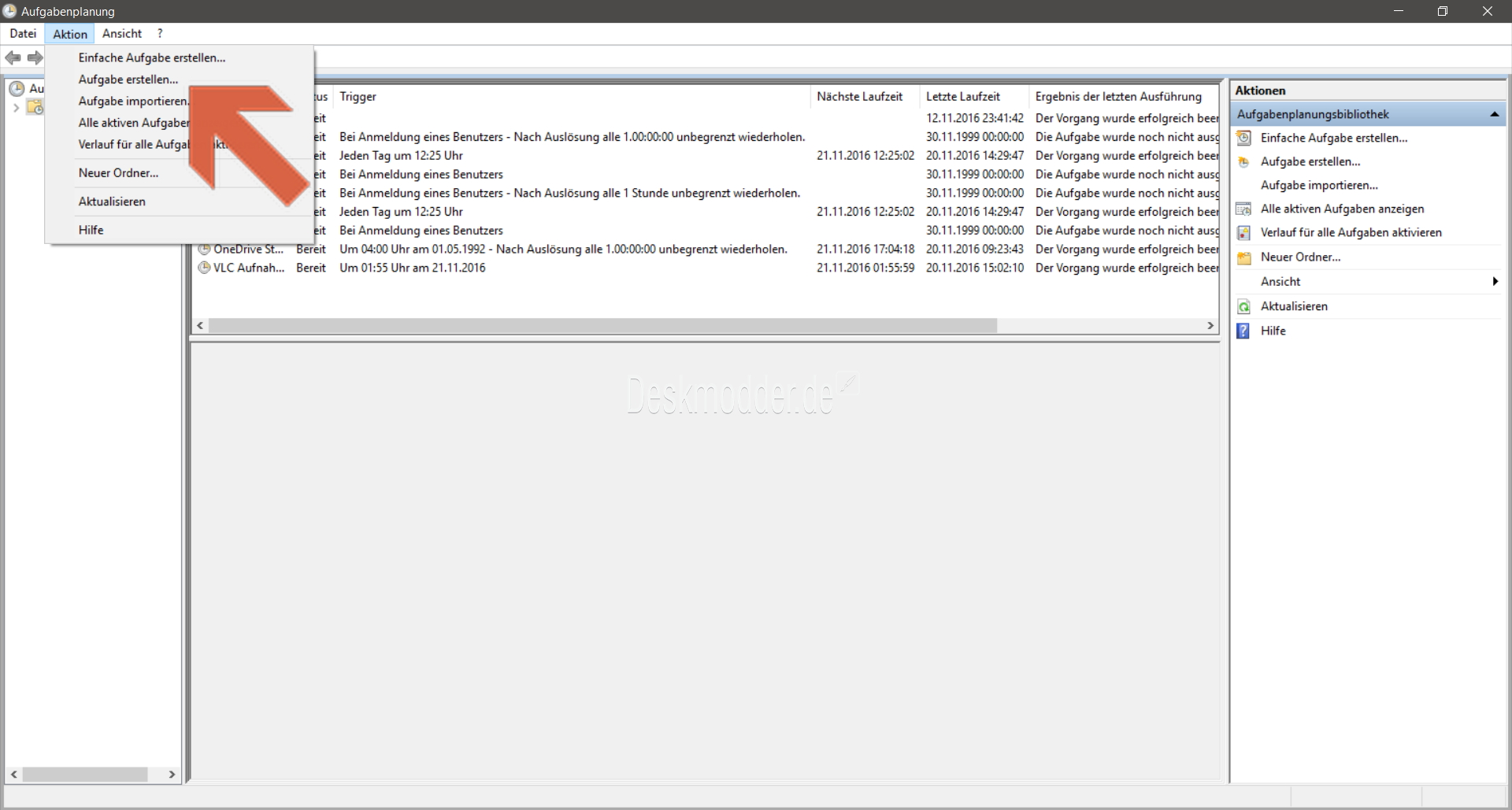Click the green Aktualisieren refresh icon
Screen dimensions: 1512x810
pos(1244,307)
